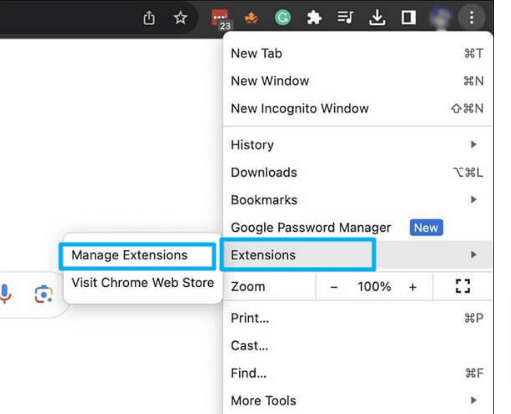The width and height of the screenshot is (511, 414).
Task: Select Manage Extensions from the submenu
Action: click(138, 255)
